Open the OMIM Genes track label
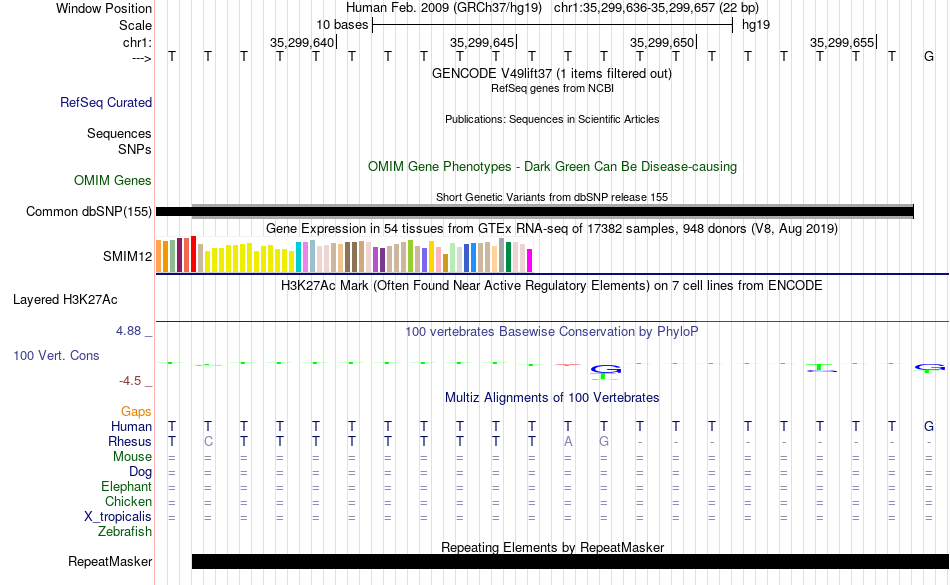Viewport: 950px width, 585px height. point(112,180)
